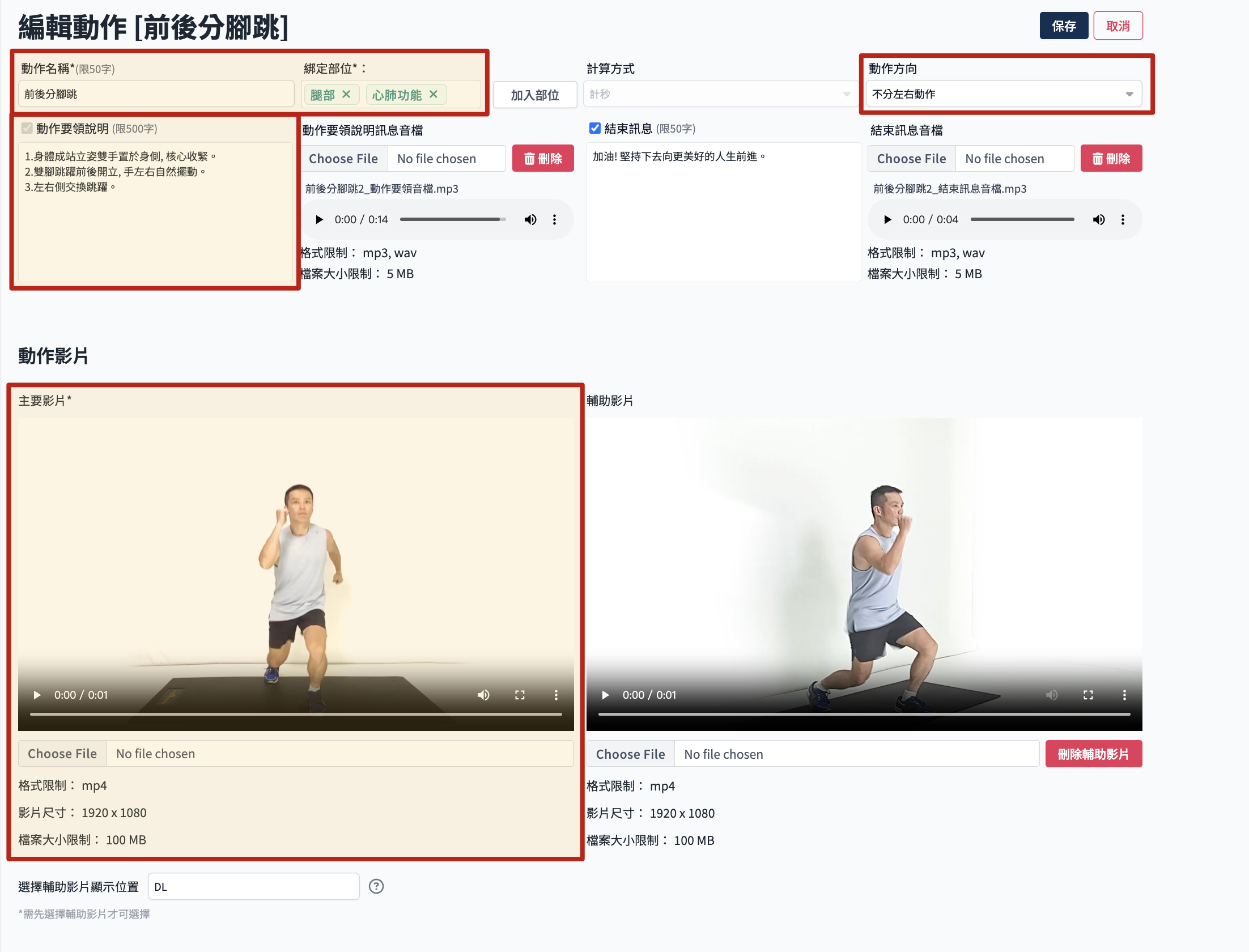Screen dimensions: 1249x952
Task: Enter fullscreen on the main video
Action: click(520, 695)
